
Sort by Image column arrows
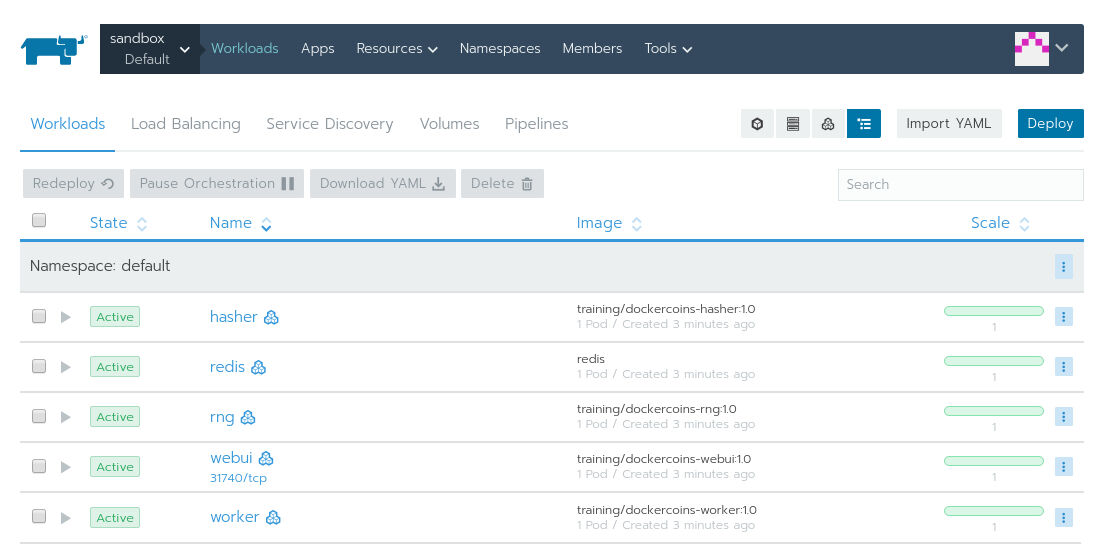click(x=636, y=224)
